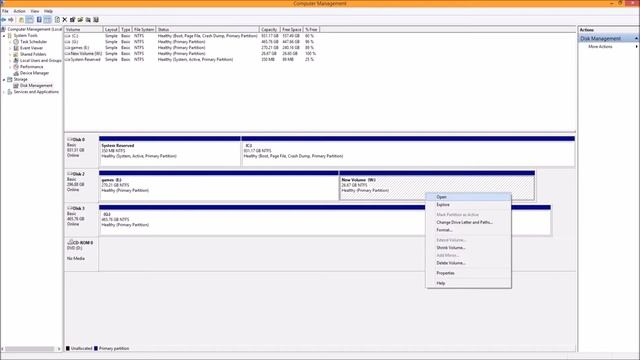Viewport: 640px width, 360px height.
Task: Collapse the System Tools tree node
Action: (x=4, y=36)
